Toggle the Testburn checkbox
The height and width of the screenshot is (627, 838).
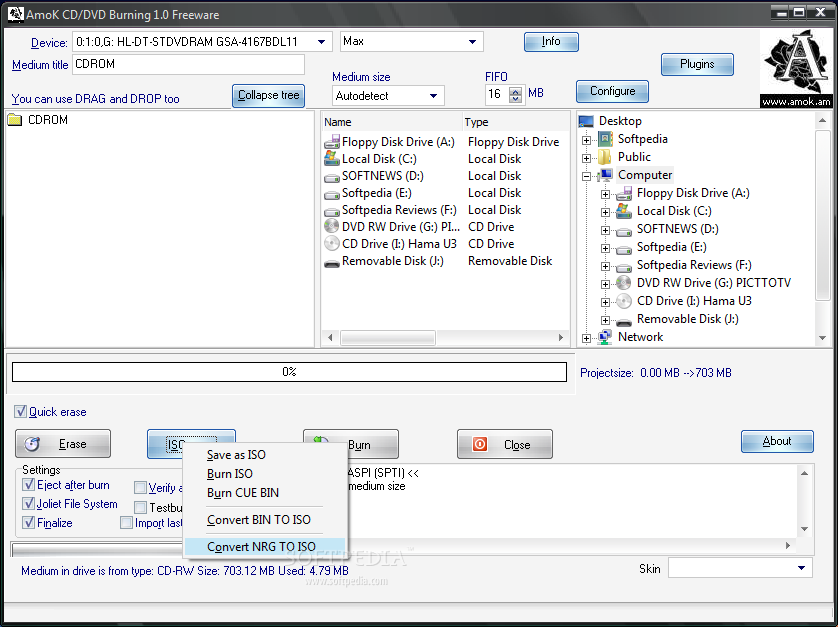pyautogui.click(x=141, y=507)
